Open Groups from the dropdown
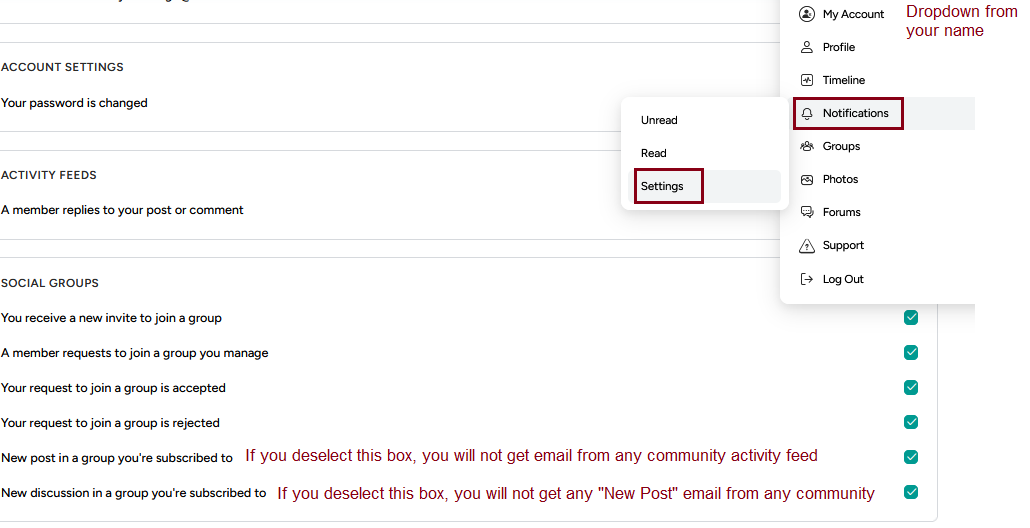 coord(841,146)
